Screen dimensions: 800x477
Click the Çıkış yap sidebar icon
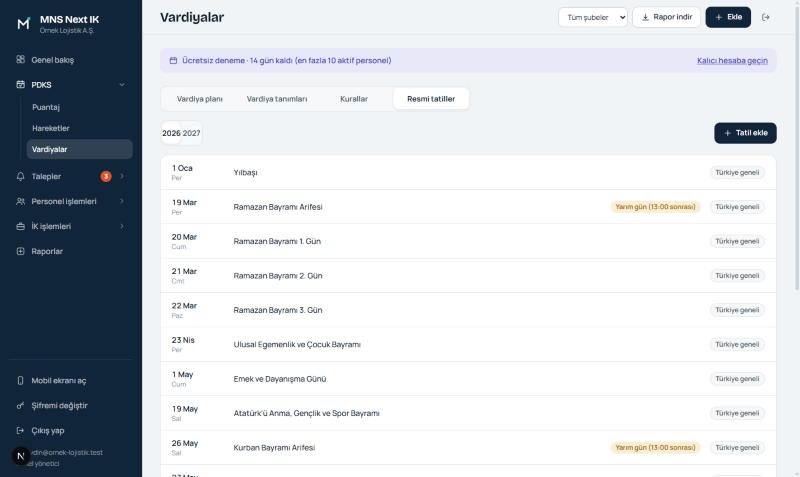(x=20, y=430)
